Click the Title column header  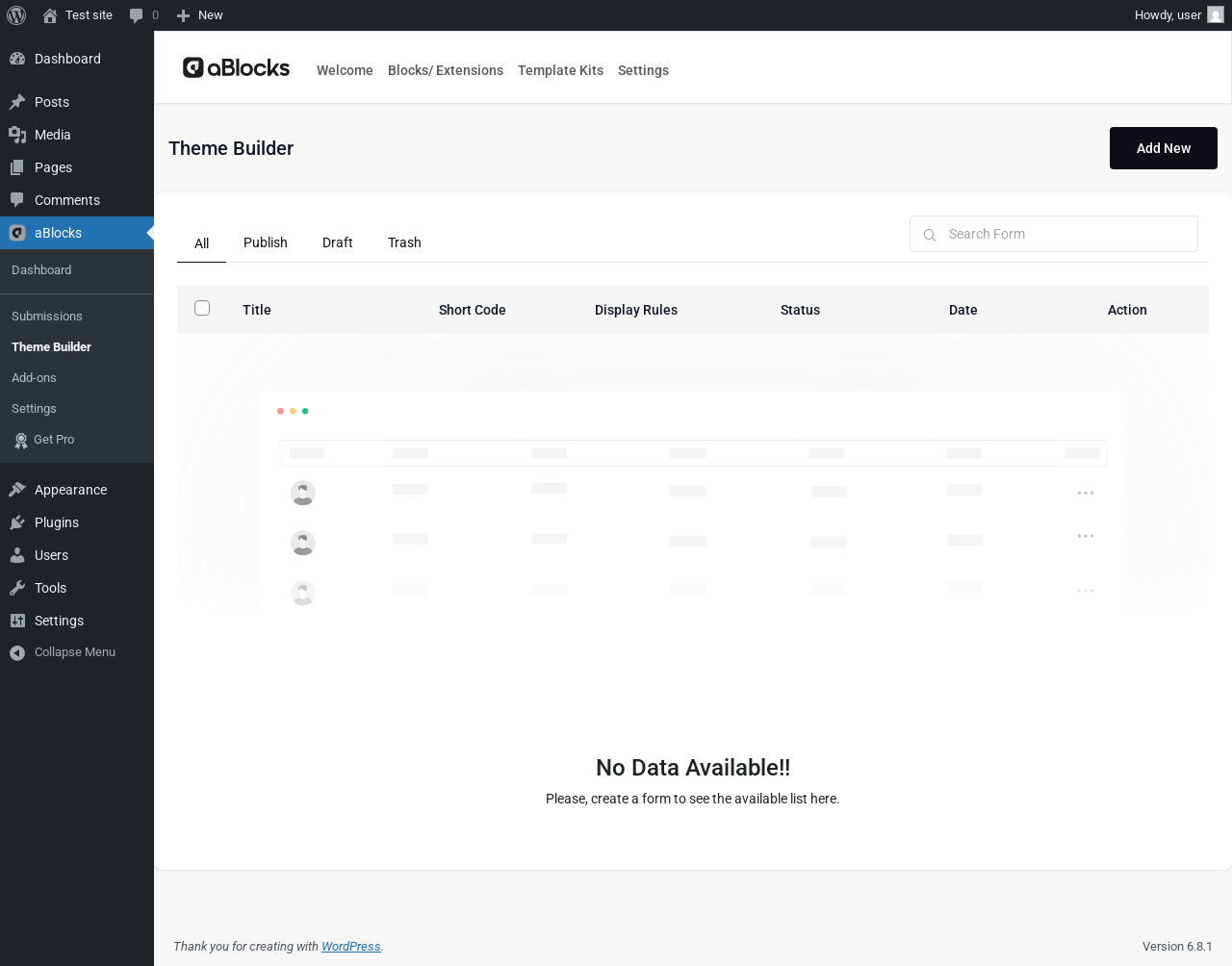257,310
